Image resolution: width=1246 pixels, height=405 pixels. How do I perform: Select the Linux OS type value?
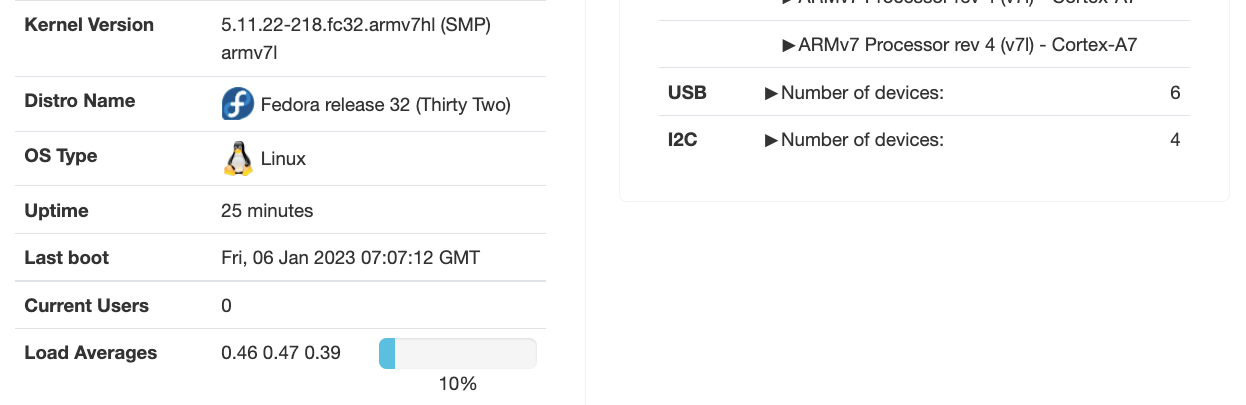pyautogui.click(x=283, y=158)
